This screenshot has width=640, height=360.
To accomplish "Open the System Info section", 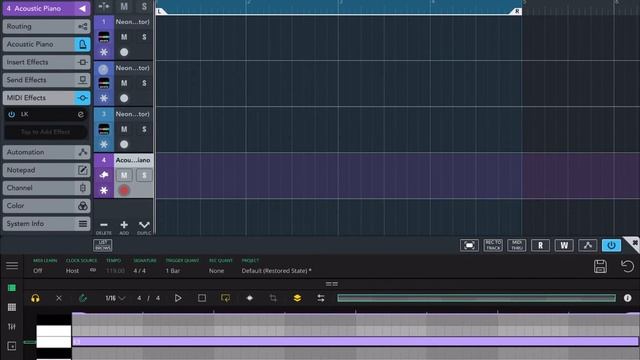I will tap(47, 224).
